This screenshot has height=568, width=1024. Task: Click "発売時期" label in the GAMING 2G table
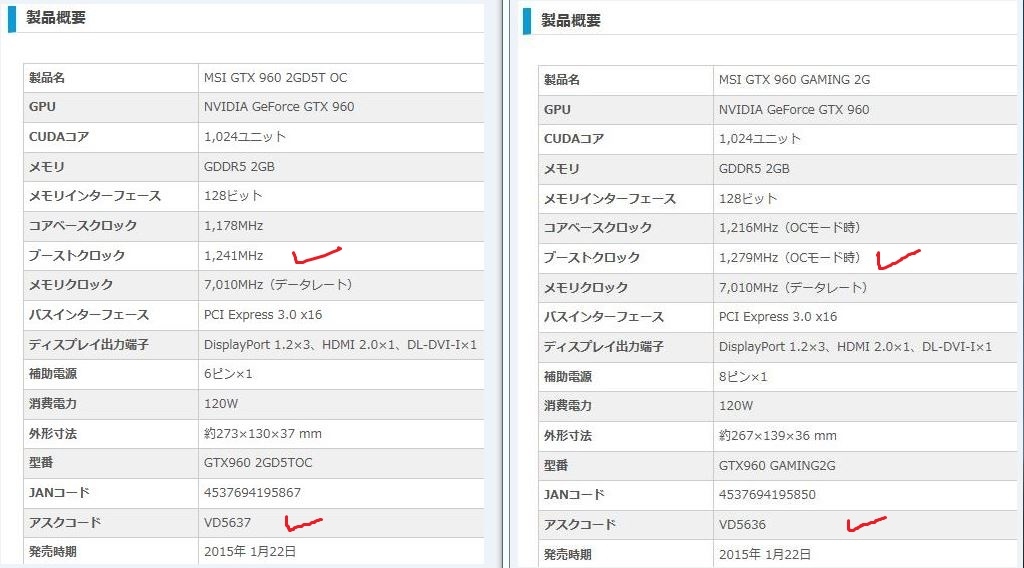tap(568, 555)
